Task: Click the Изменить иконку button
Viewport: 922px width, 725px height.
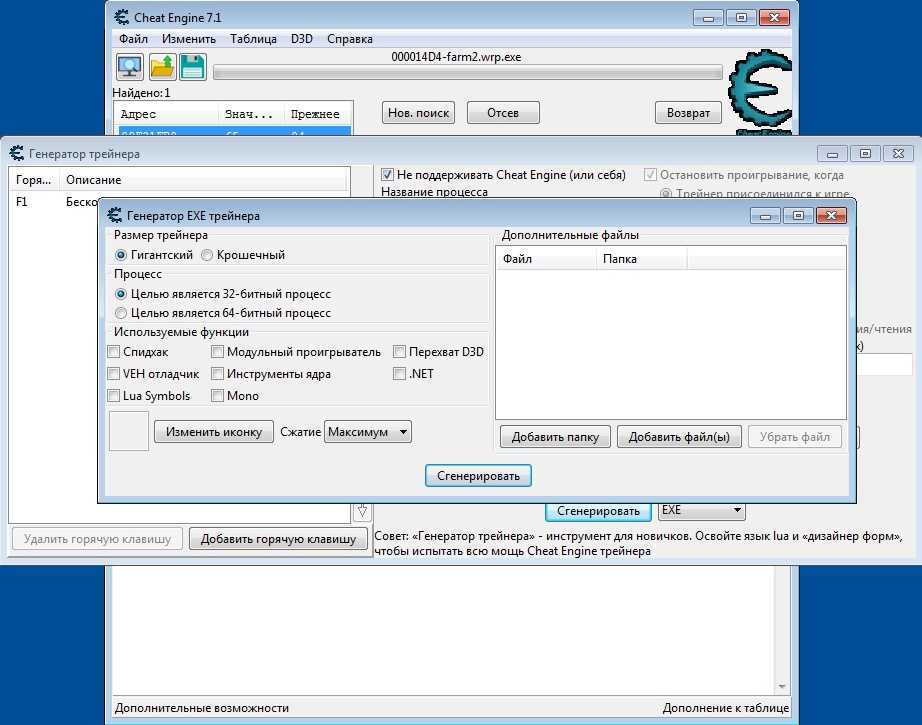Action: [x=213, y=432]
